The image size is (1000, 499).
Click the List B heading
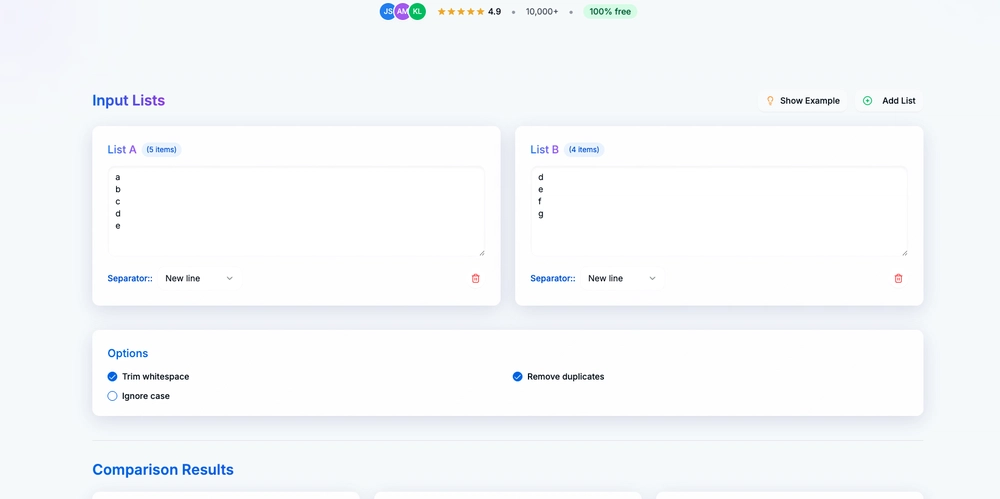545,149
